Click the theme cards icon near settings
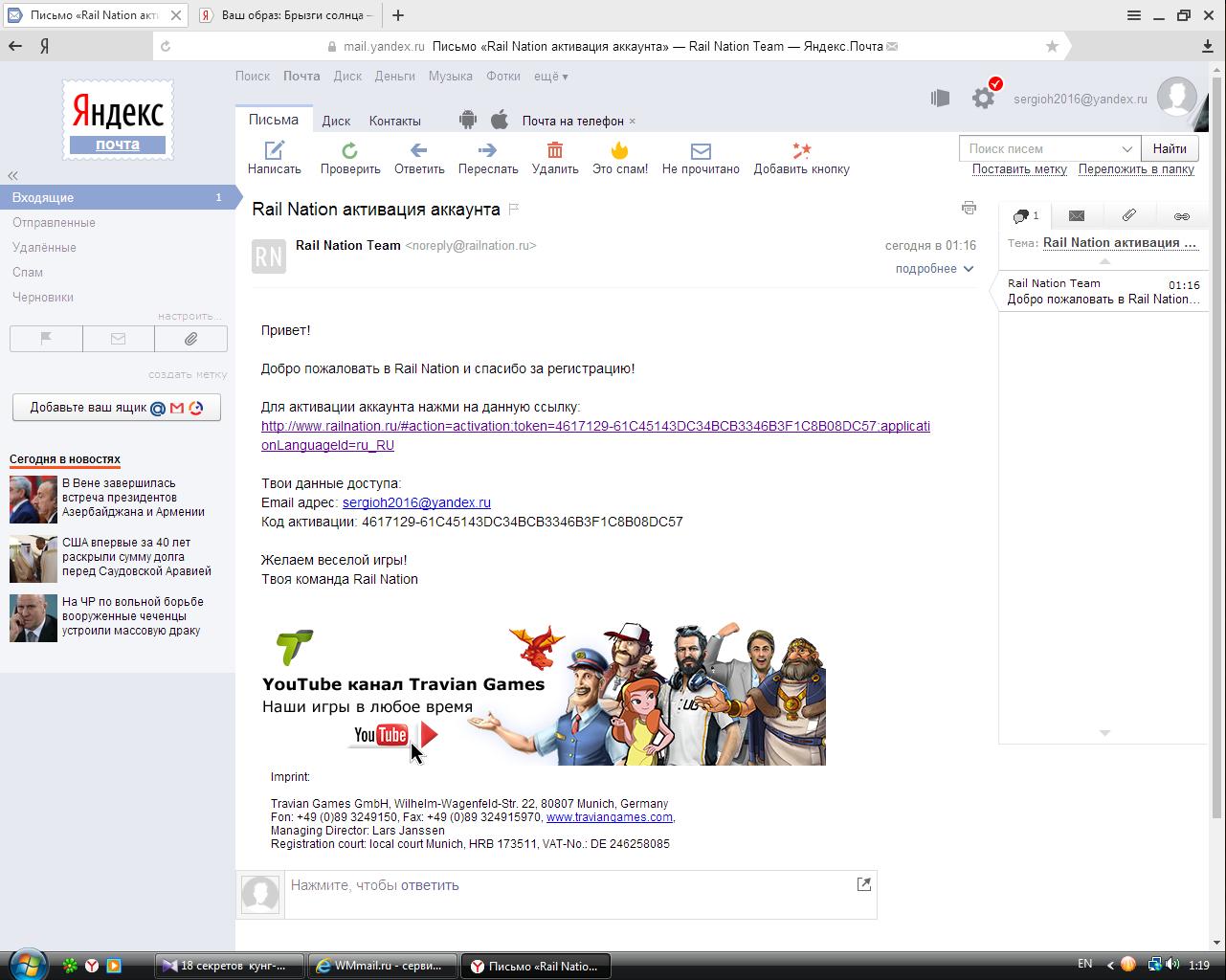Image resolution: width=1226 pixels, height=980 pixels. coord(940,98)
